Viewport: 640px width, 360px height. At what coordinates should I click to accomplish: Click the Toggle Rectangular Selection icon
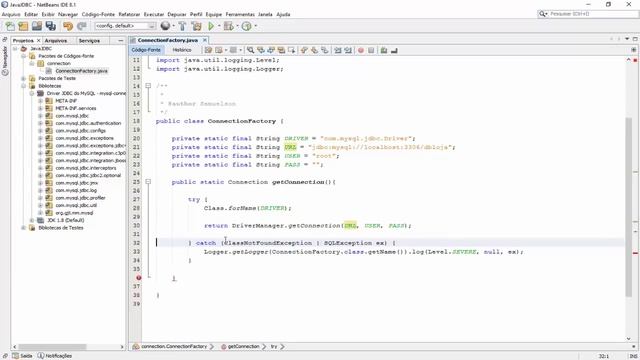click(291, 50)
